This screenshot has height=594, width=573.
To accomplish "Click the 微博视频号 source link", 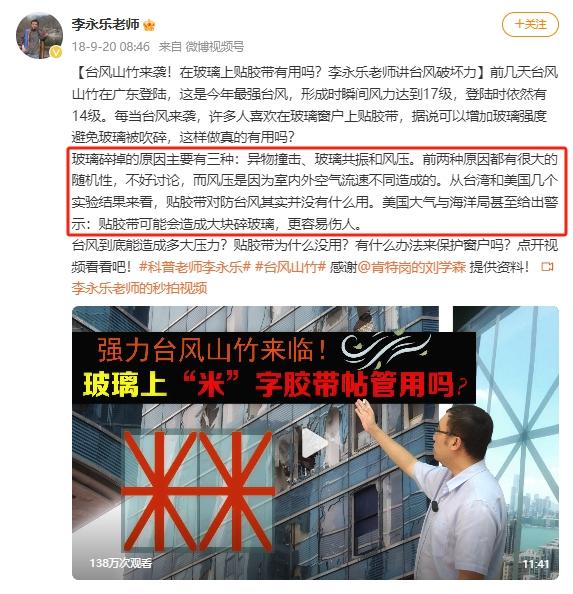I will (x=215, y=47).
